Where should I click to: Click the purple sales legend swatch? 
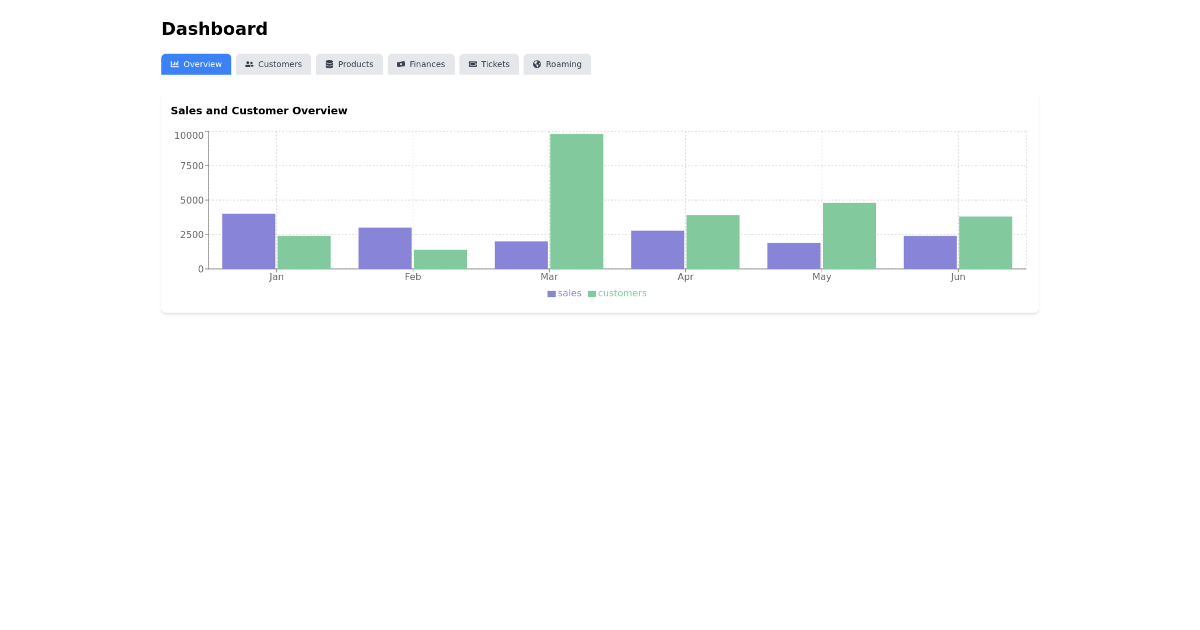(x=551, y=294)
